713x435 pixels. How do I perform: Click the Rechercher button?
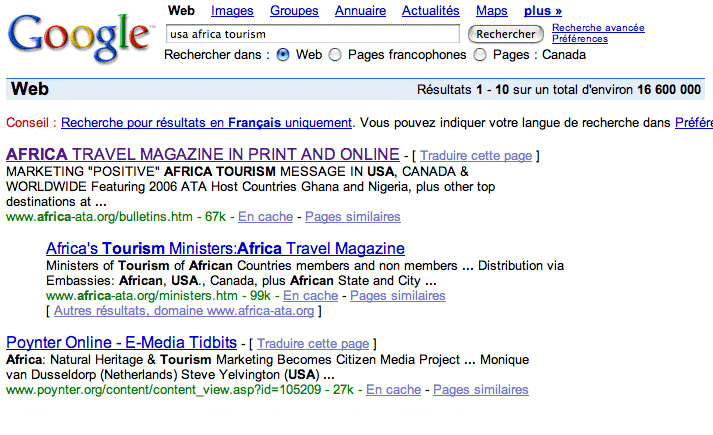pos(505,34)
